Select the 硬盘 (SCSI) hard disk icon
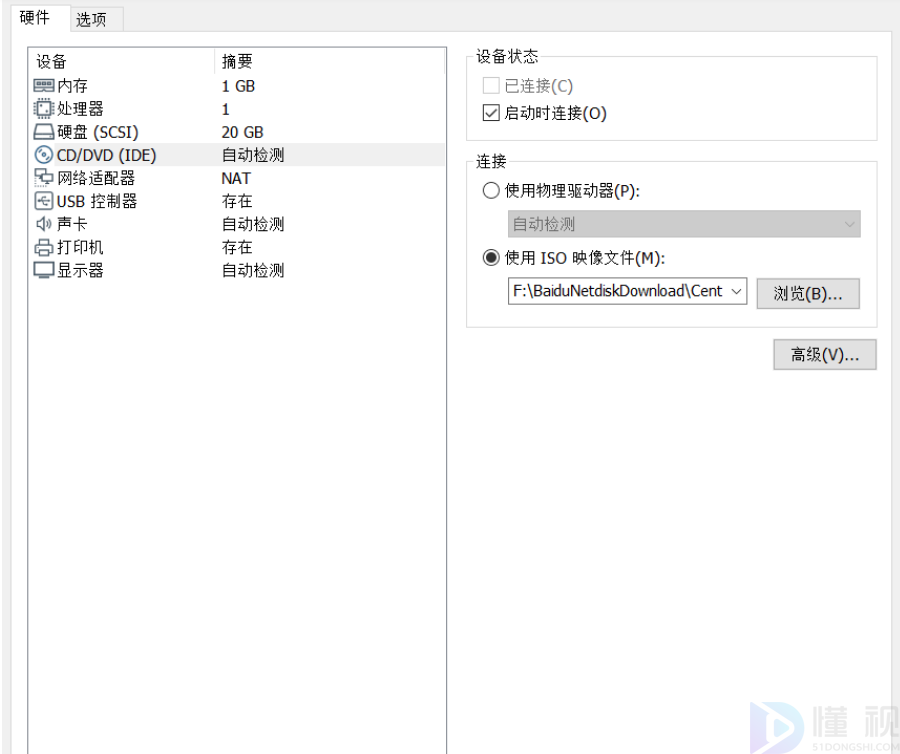This screenshot has width=900, height=754. click(x=44, y=132)
